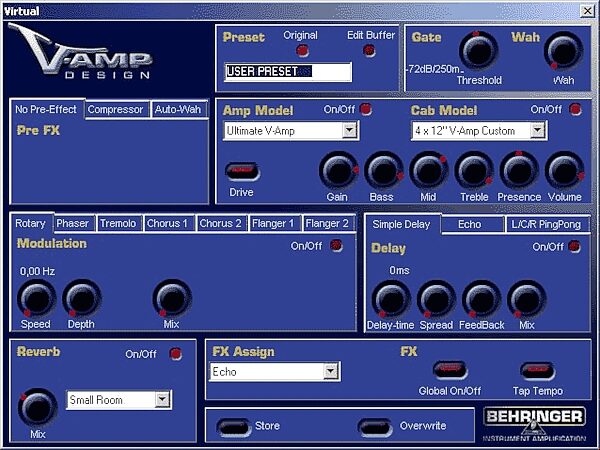Click the -72dB/250m gate value text

(x=434, y=69)
